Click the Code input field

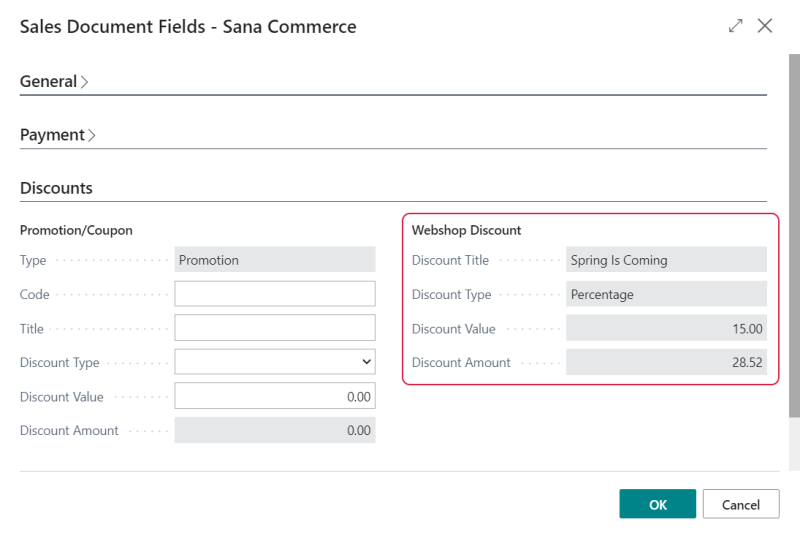275,294
